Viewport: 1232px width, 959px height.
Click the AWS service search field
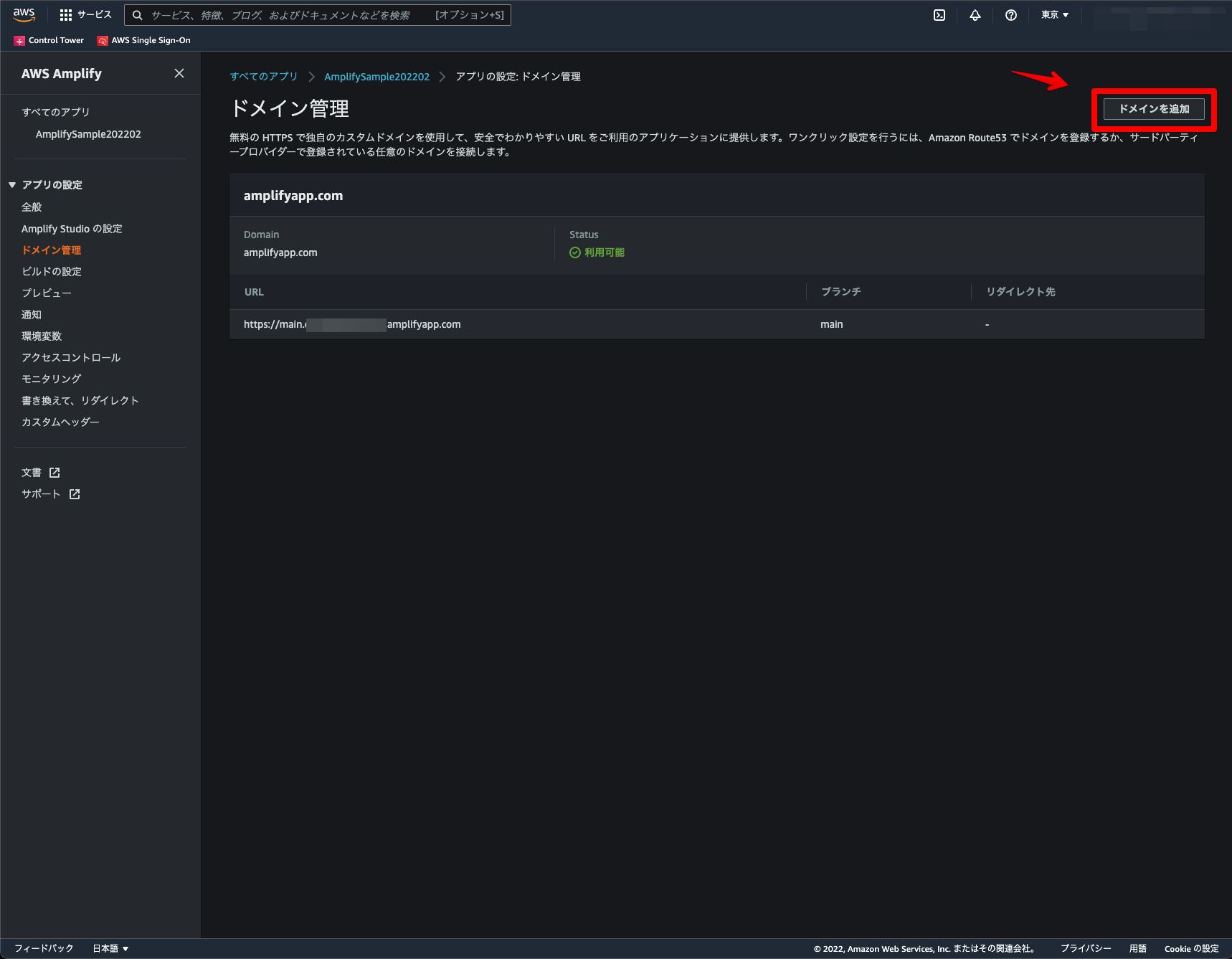click(x=318, y=15)
